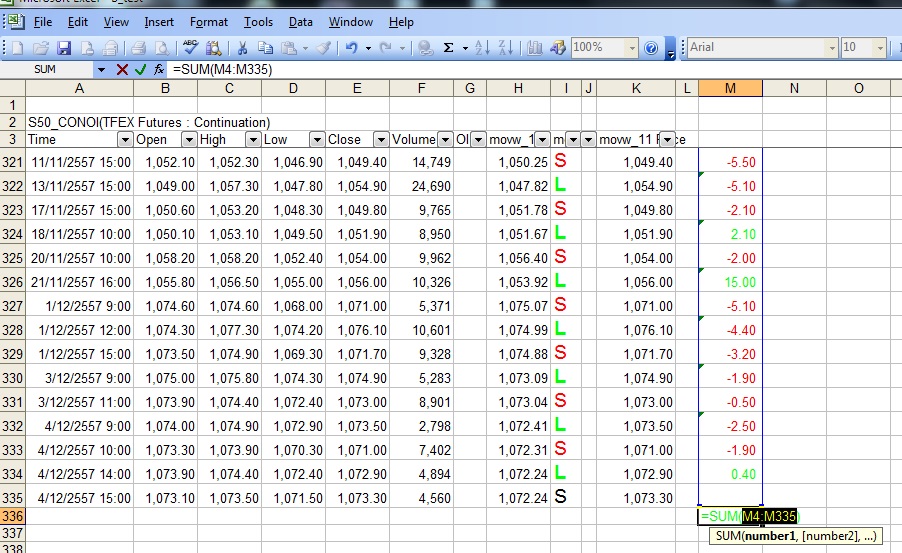Image resolution: width=902 pixels, height=553 pixels.
Task: Open the Name Box dropdown arrow
Action: click(x=101, y=70)
